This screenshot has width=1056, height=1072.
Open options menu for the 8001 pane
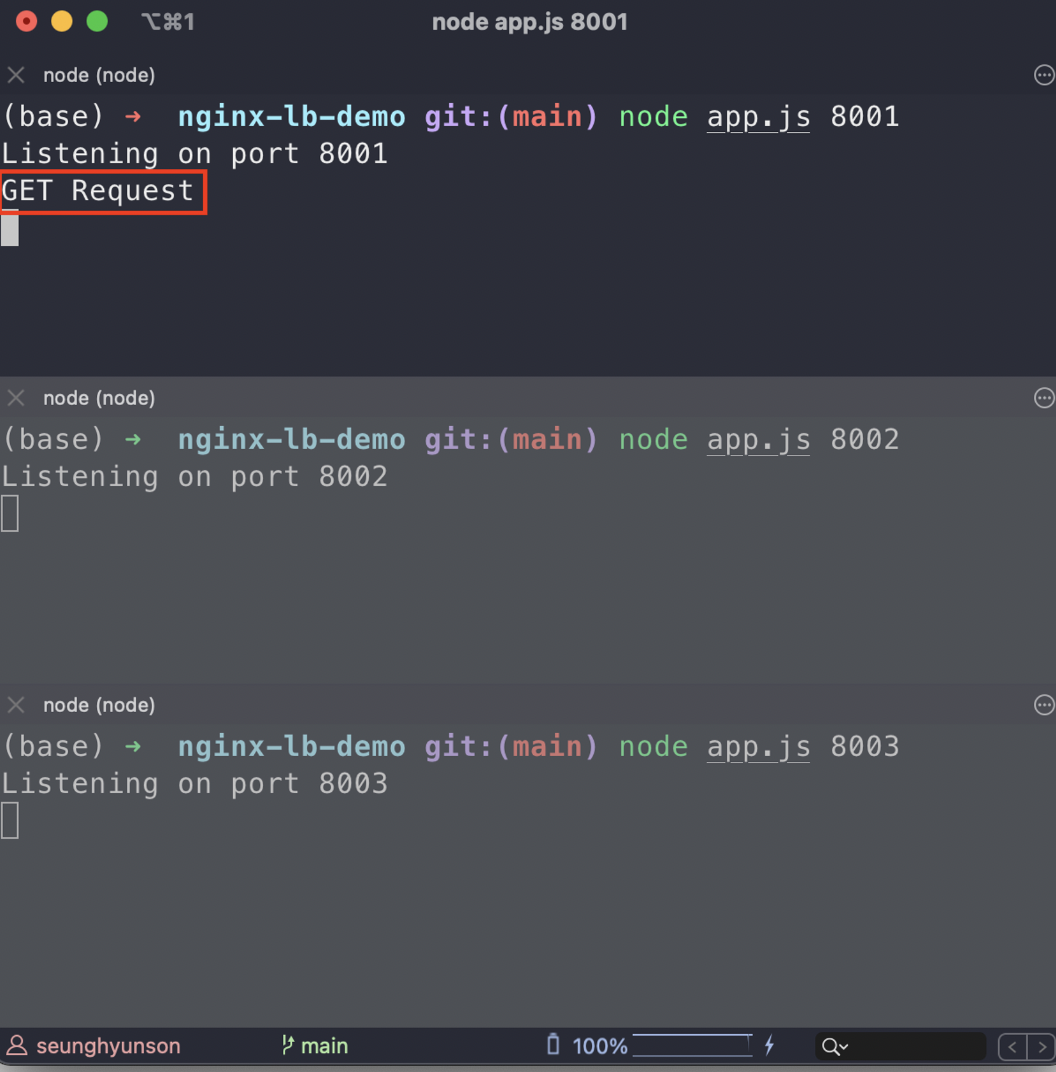coord(1044,75)
